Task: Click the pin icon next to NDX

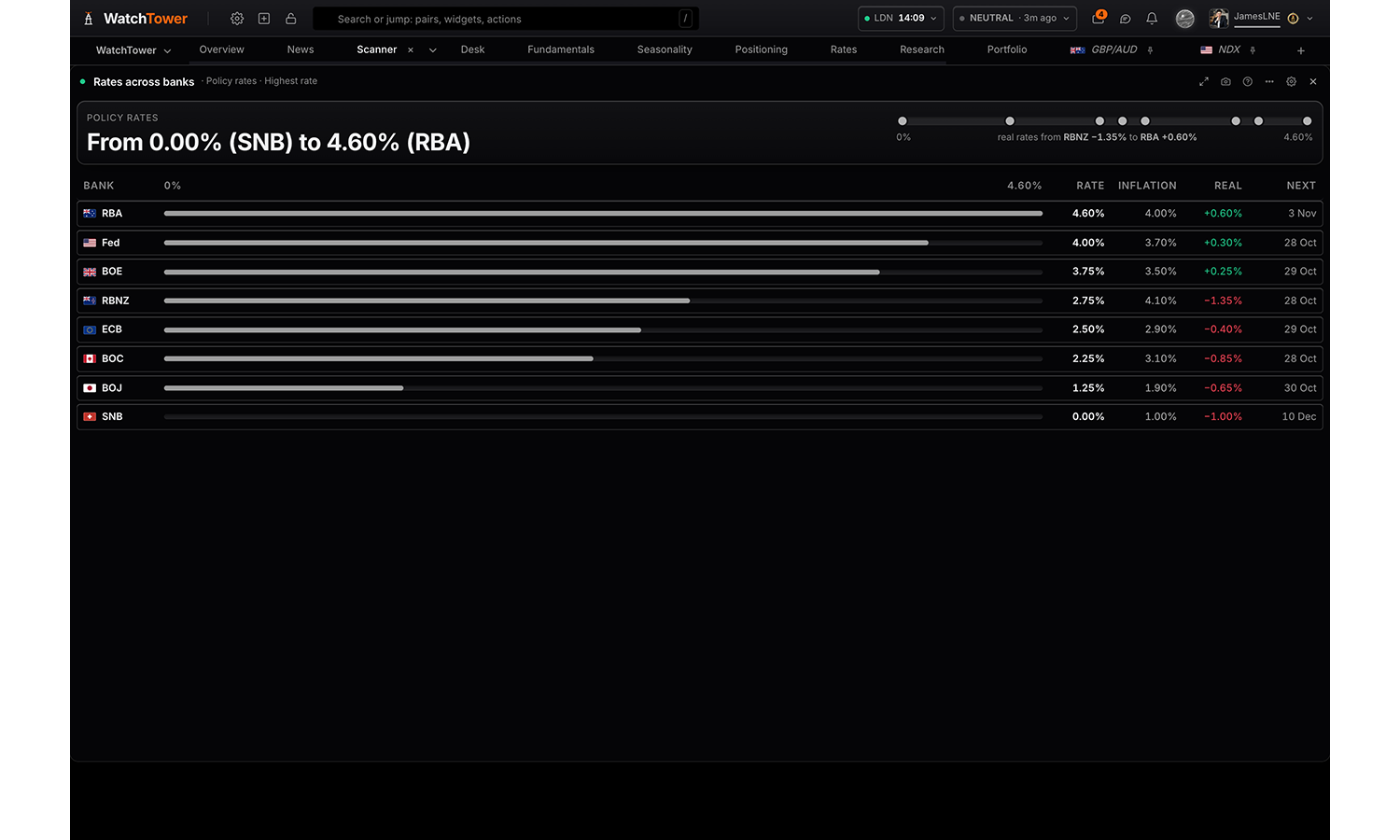Action: click(x=1253, y=50)
